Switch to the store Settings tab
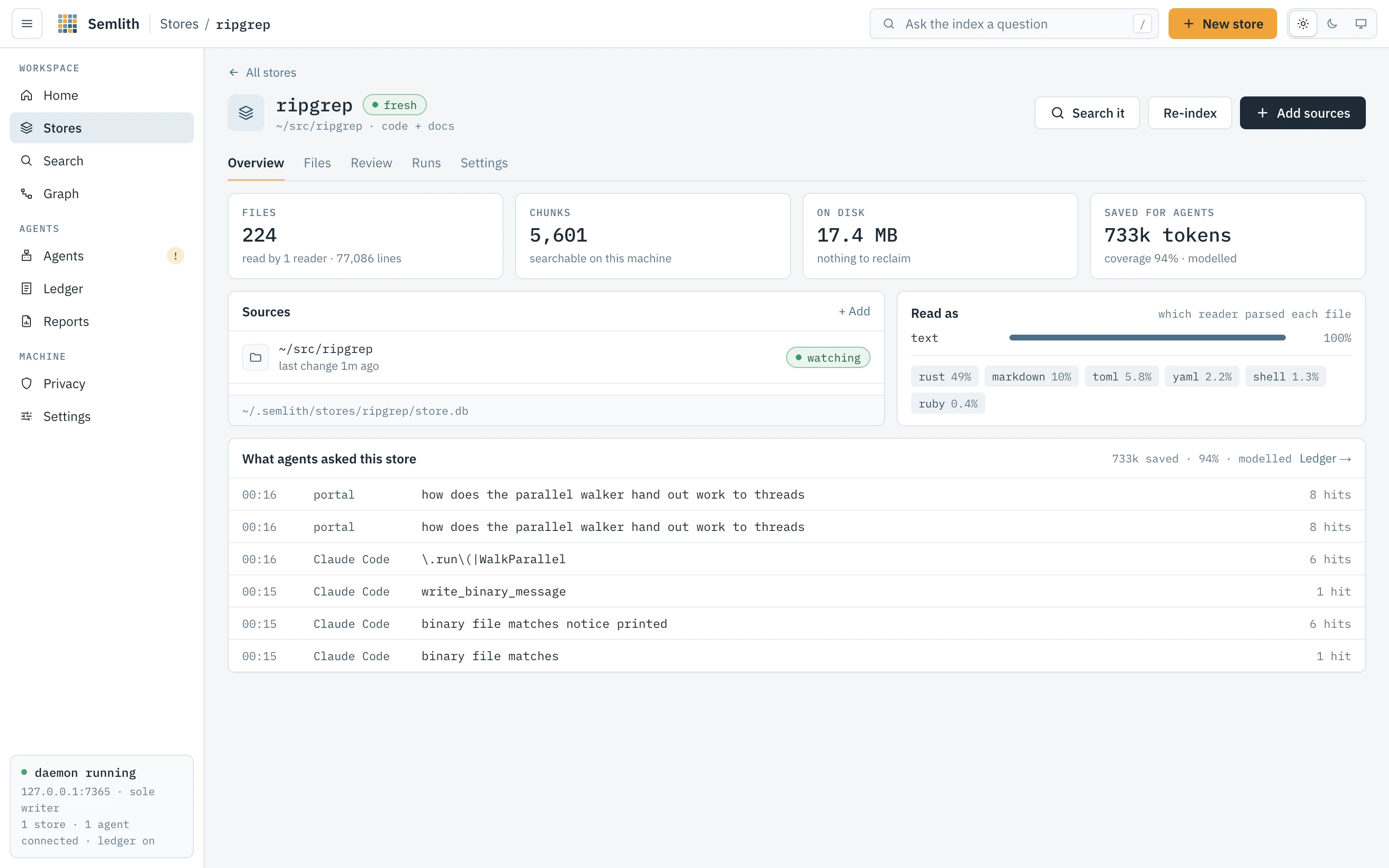 [484, 163]
